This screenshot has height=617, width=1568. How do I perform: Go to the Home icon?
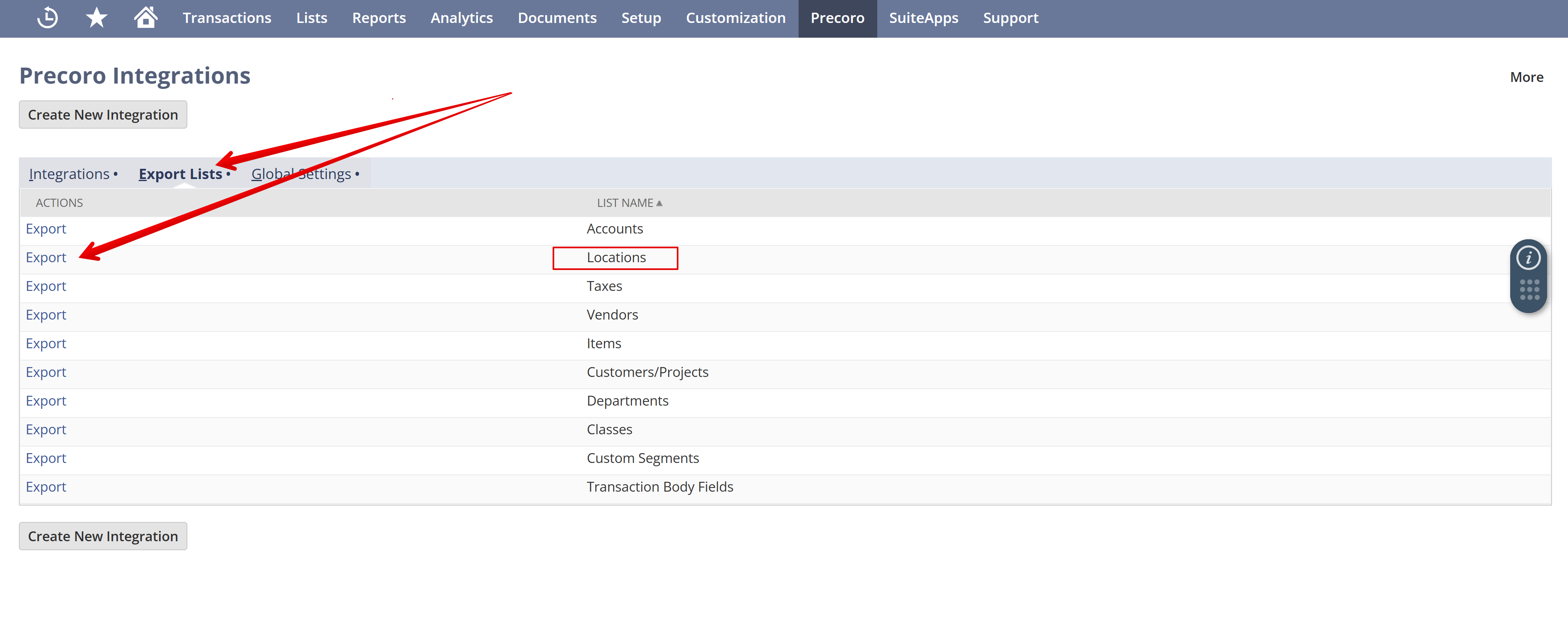point(146,18)
